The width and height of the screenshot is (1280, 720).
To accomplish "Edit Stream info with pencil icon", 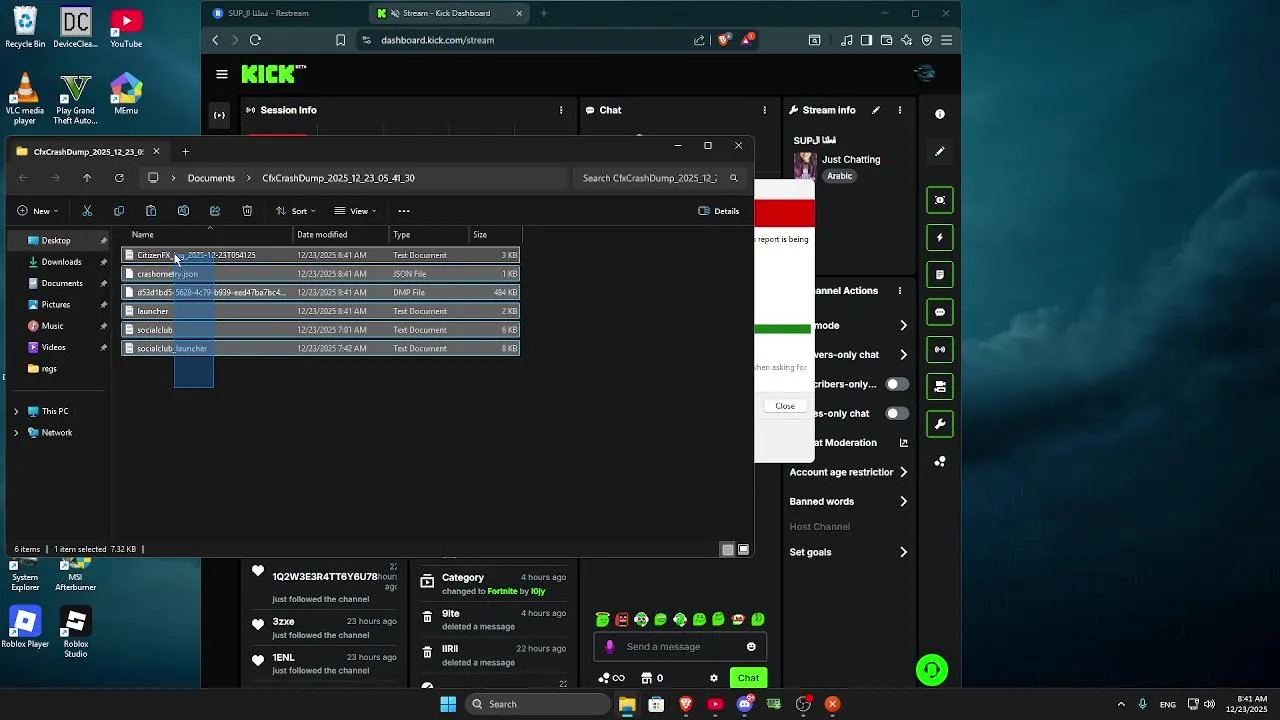I will point(876,110).
